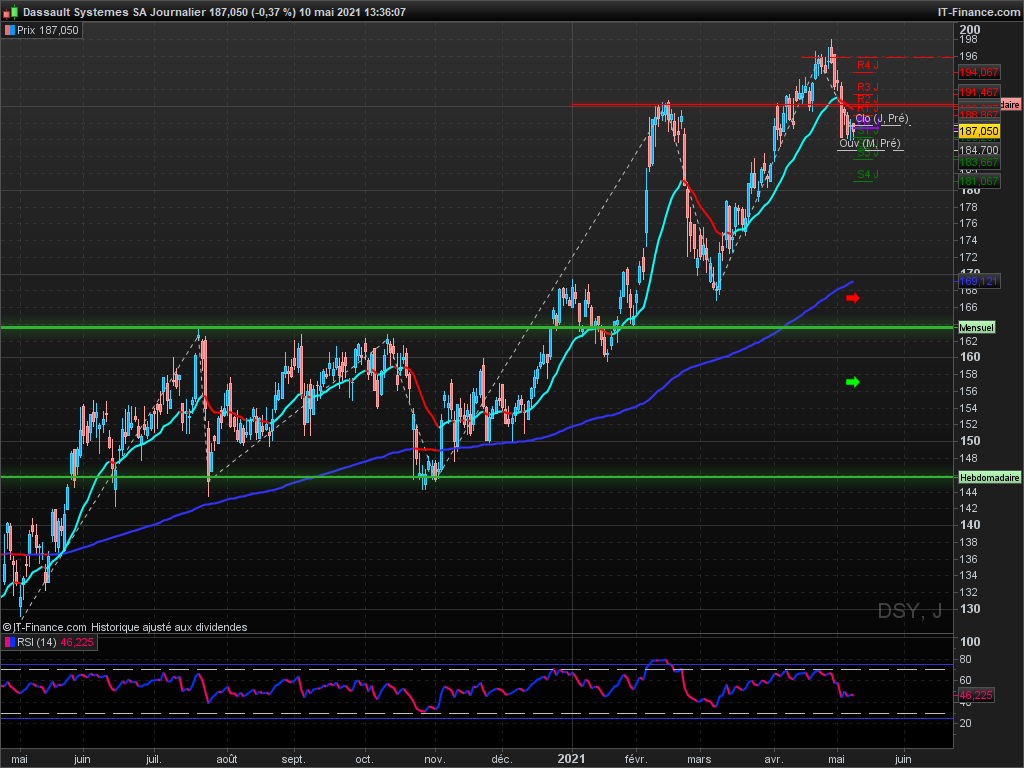
Task: Click the nov. label on time axis
Action: tap(435, 759)
